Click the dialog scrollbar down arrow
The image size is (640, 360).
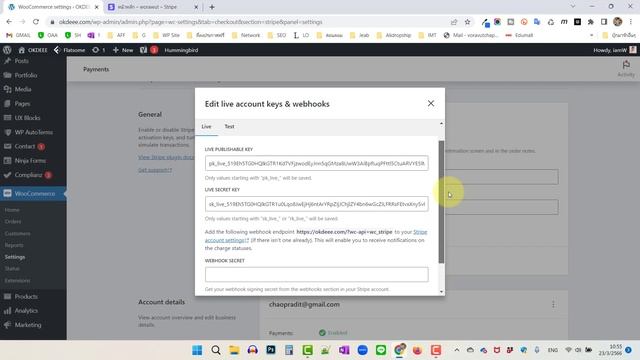[x=441, y=291]
